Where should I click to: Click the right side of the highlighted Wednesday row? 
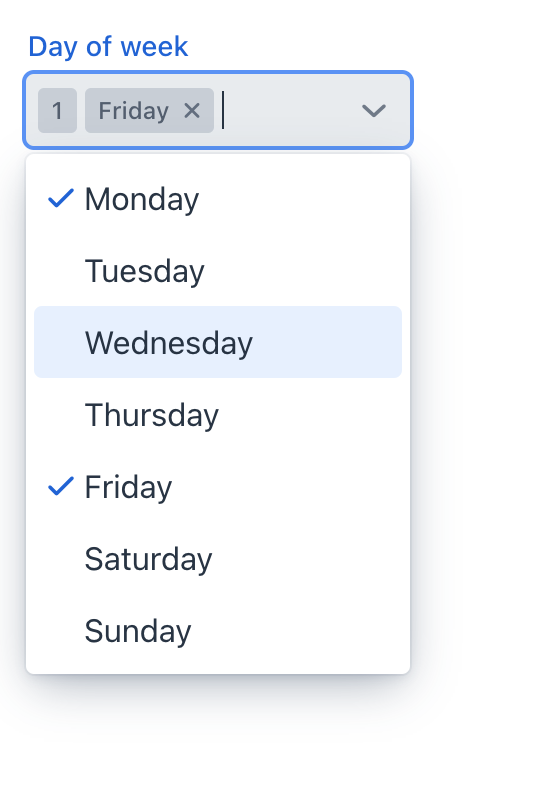326,342
